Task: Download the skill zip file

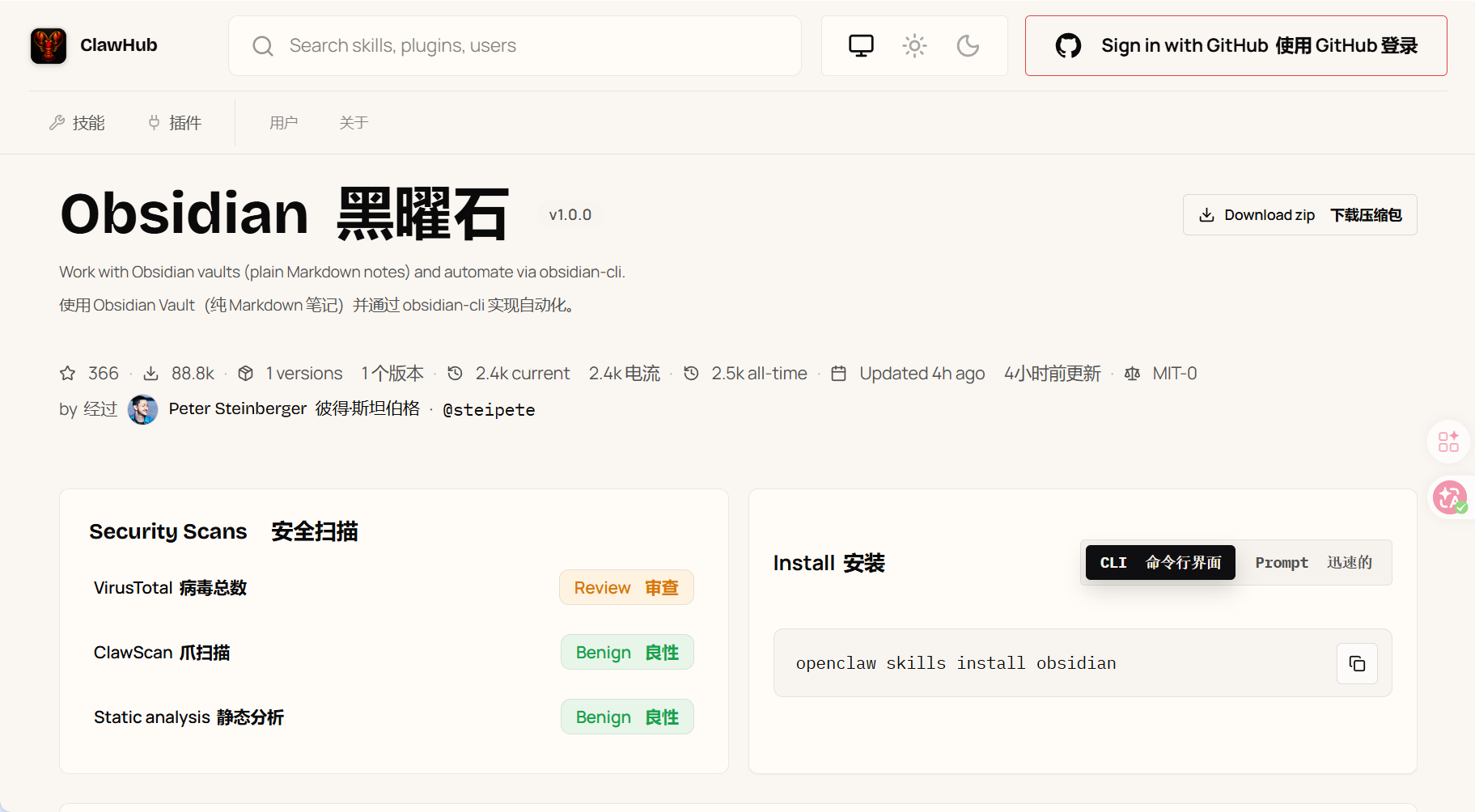Action: [x=1299, y=215]
